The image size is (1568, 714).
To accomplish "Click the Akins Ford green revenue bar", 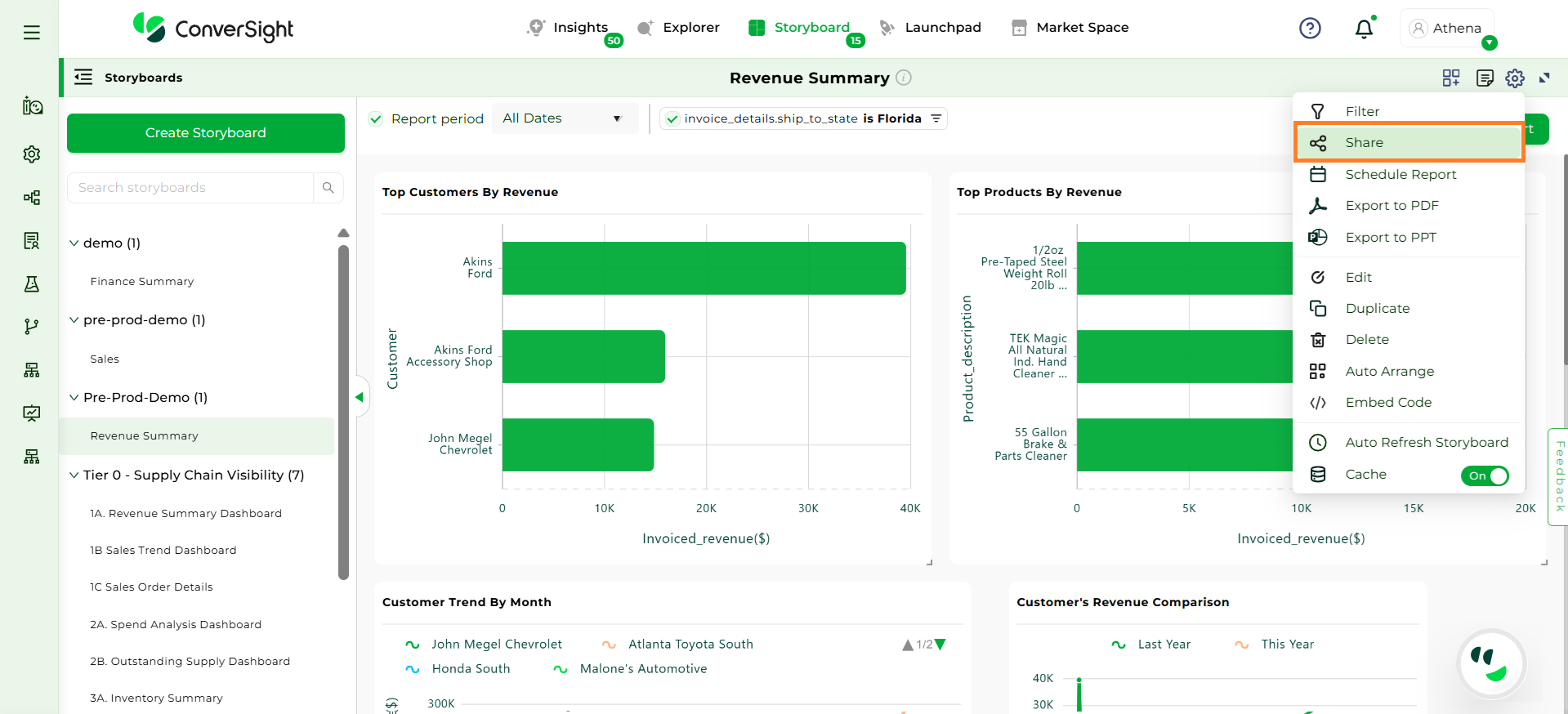I will point(704,268).
